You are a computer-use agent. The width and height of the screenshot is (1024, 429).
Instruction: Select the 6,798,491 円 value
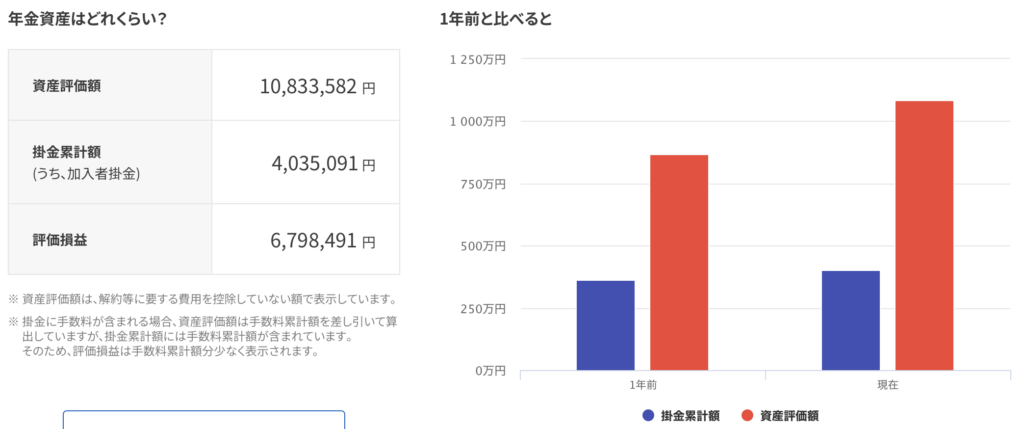tap(323, 240)
